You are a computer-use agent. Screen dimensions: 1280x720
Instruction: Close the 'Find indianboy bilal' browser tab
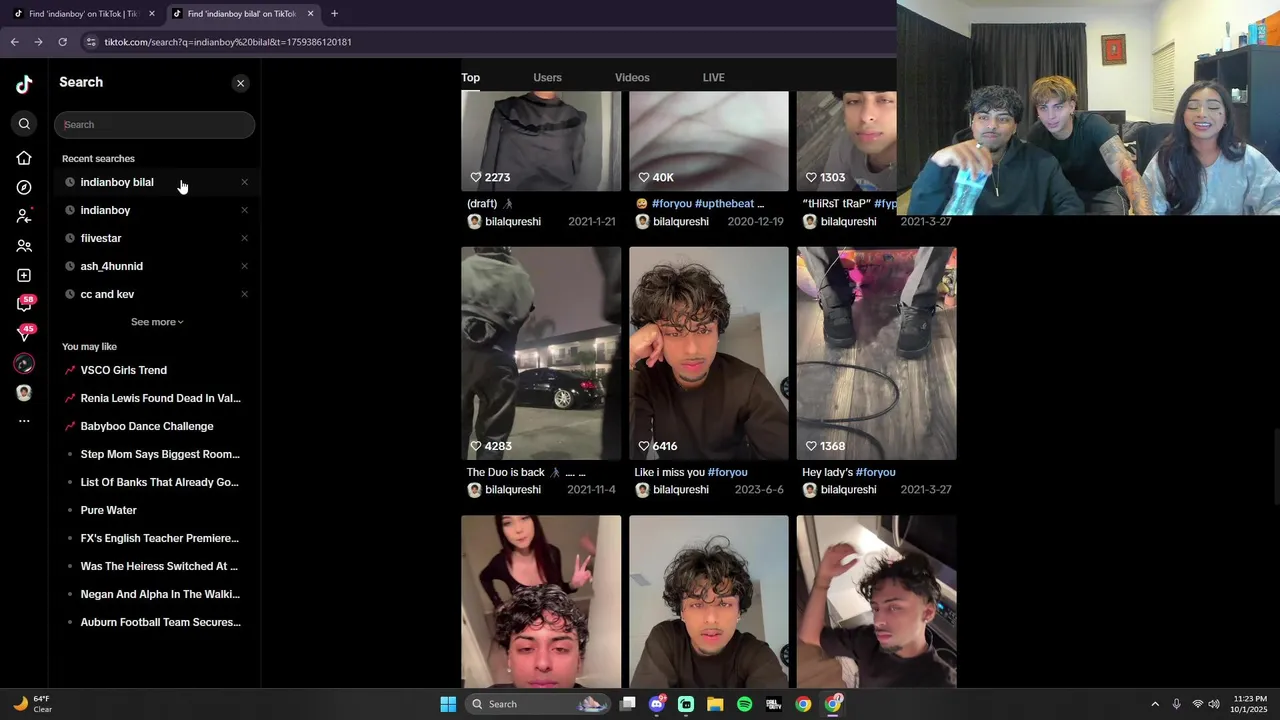point(310,14)
